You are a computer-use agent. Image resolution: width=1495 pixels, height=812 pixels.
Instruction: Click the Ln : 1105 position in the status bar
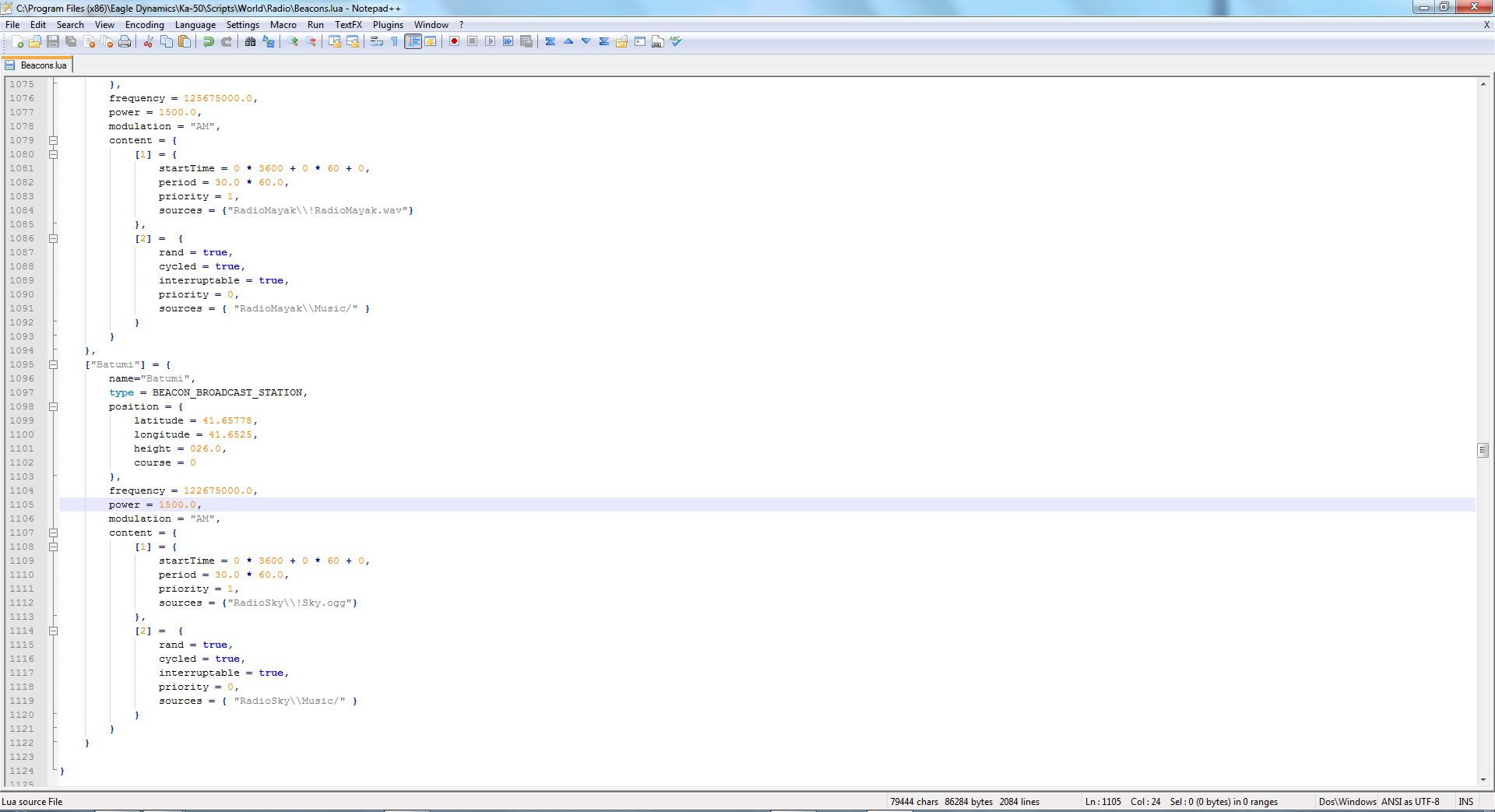click(1103, 802)
